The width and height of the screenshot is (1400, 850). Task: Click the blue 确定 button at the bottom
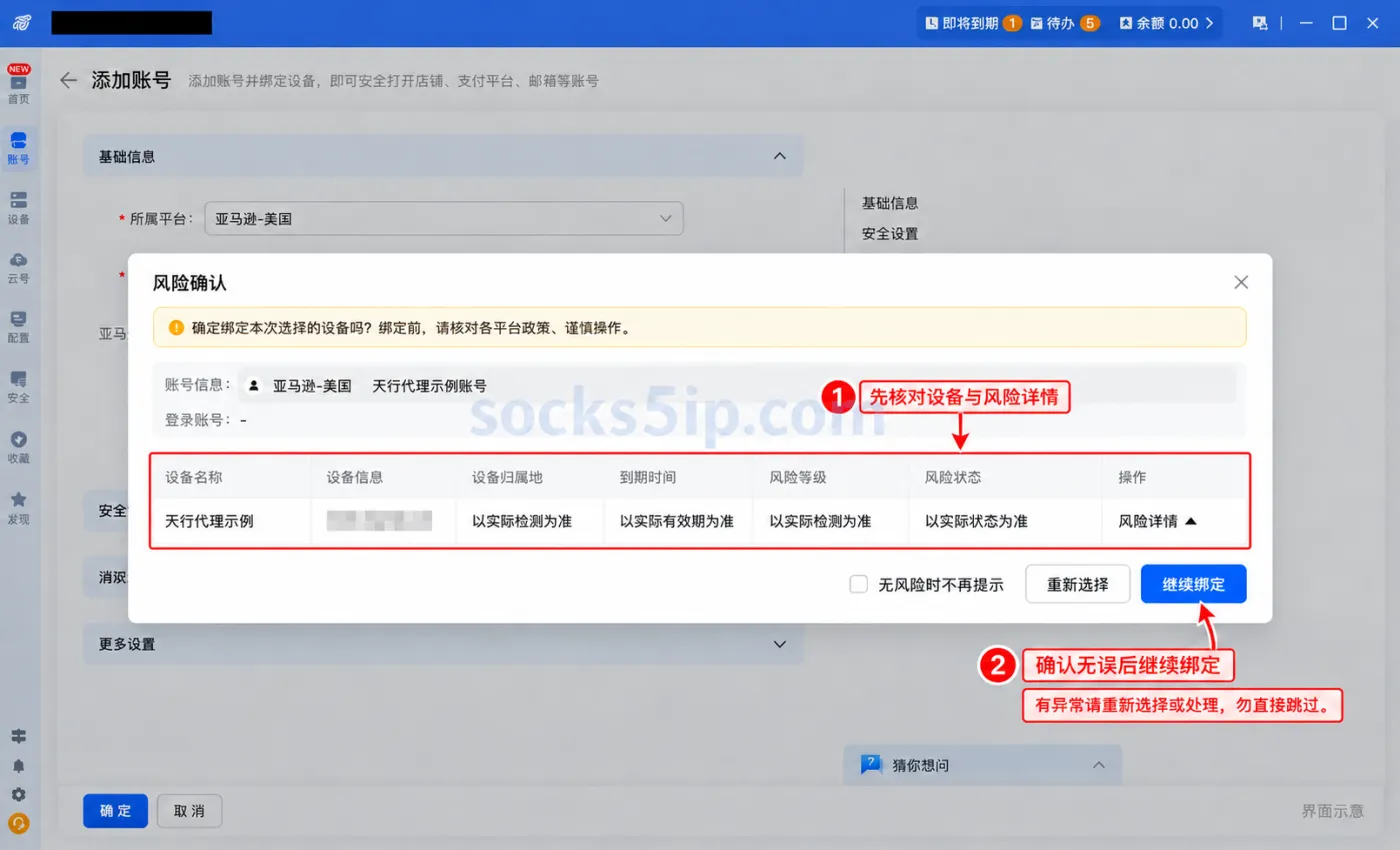[x=115, y=811]
